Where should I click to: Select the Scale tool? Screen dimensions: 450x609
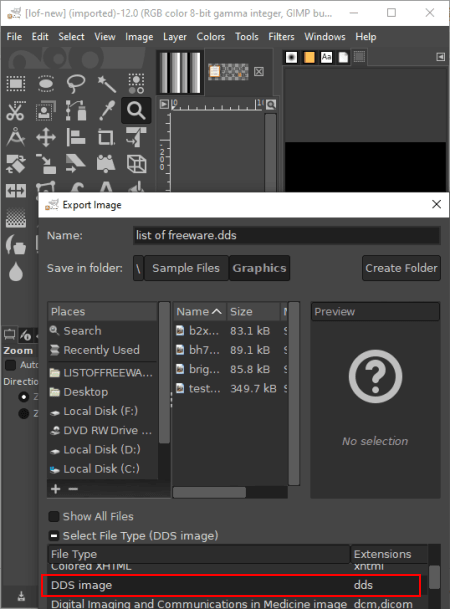point(46,164)
